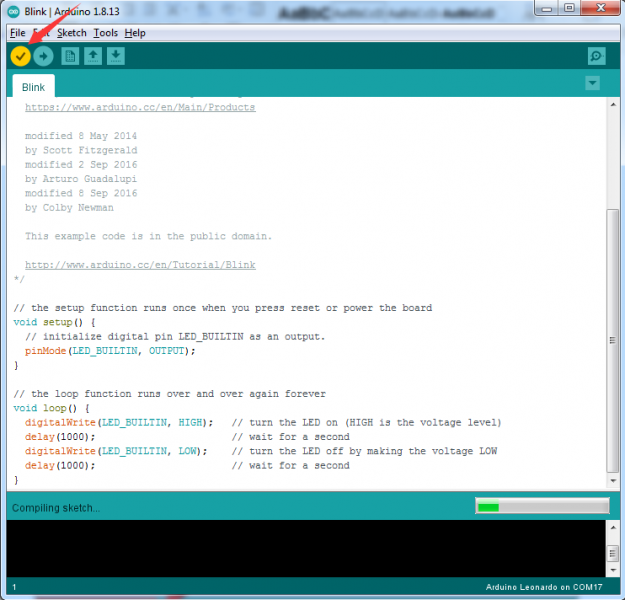
Task: Click the 'Compiling sketch...' status message
Action: [56, 508]
